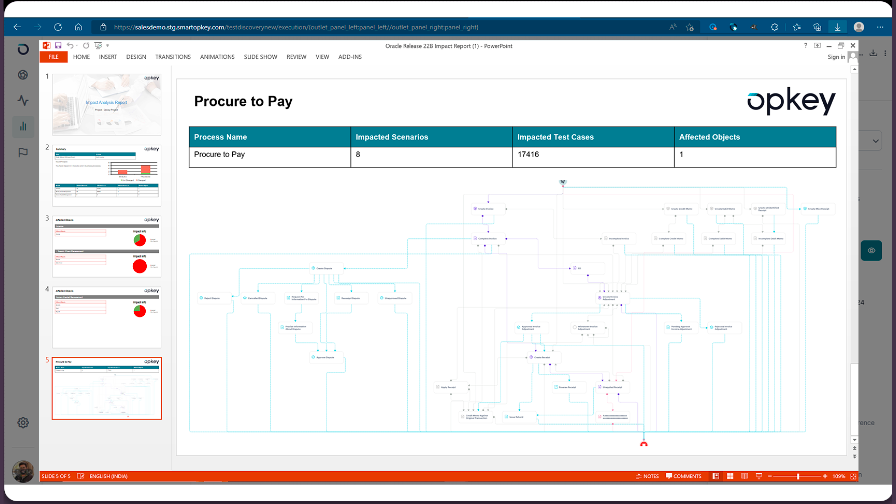Image resolution: width=896 pixels, height=504 pixels.
Task: Click the 109% zoom level
Action: [838, 476]
